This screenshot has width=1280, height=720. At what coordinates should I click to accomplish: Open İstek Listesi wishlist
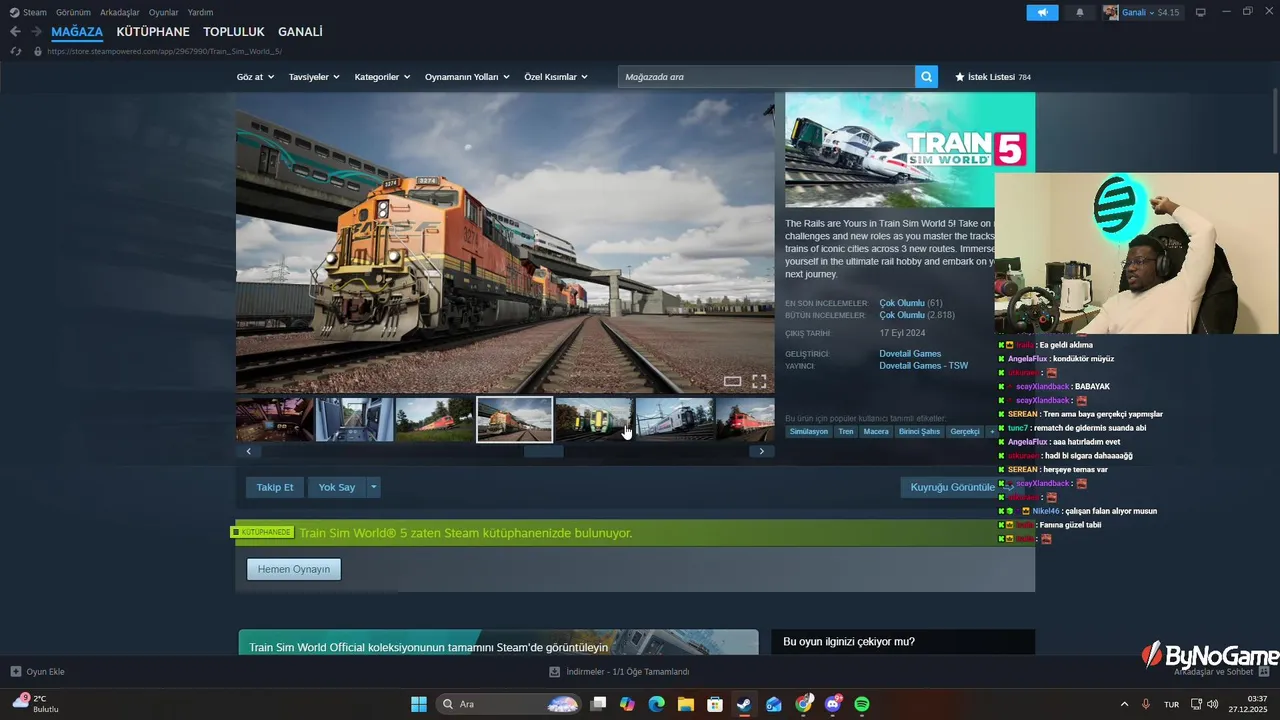pyautogui.click(x=992, y=77)
